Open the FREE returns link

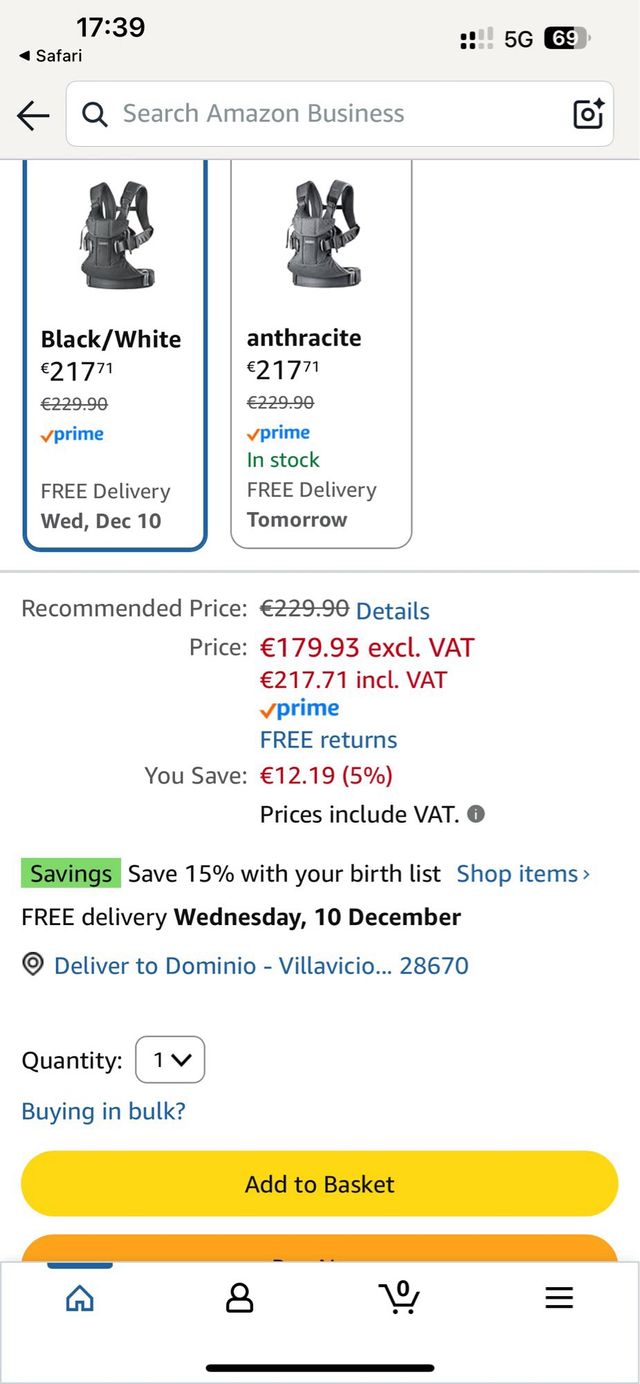click(328, 740)
